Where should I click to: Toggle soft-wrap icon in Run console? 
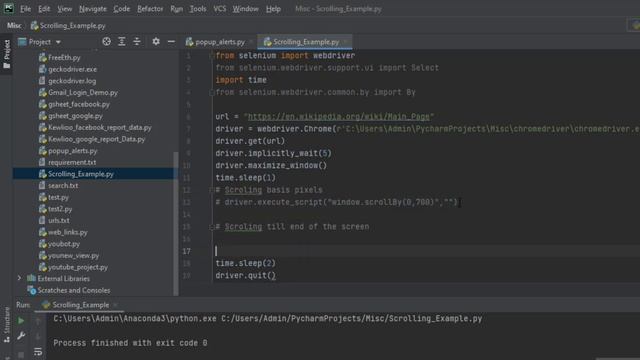point(38,351)
